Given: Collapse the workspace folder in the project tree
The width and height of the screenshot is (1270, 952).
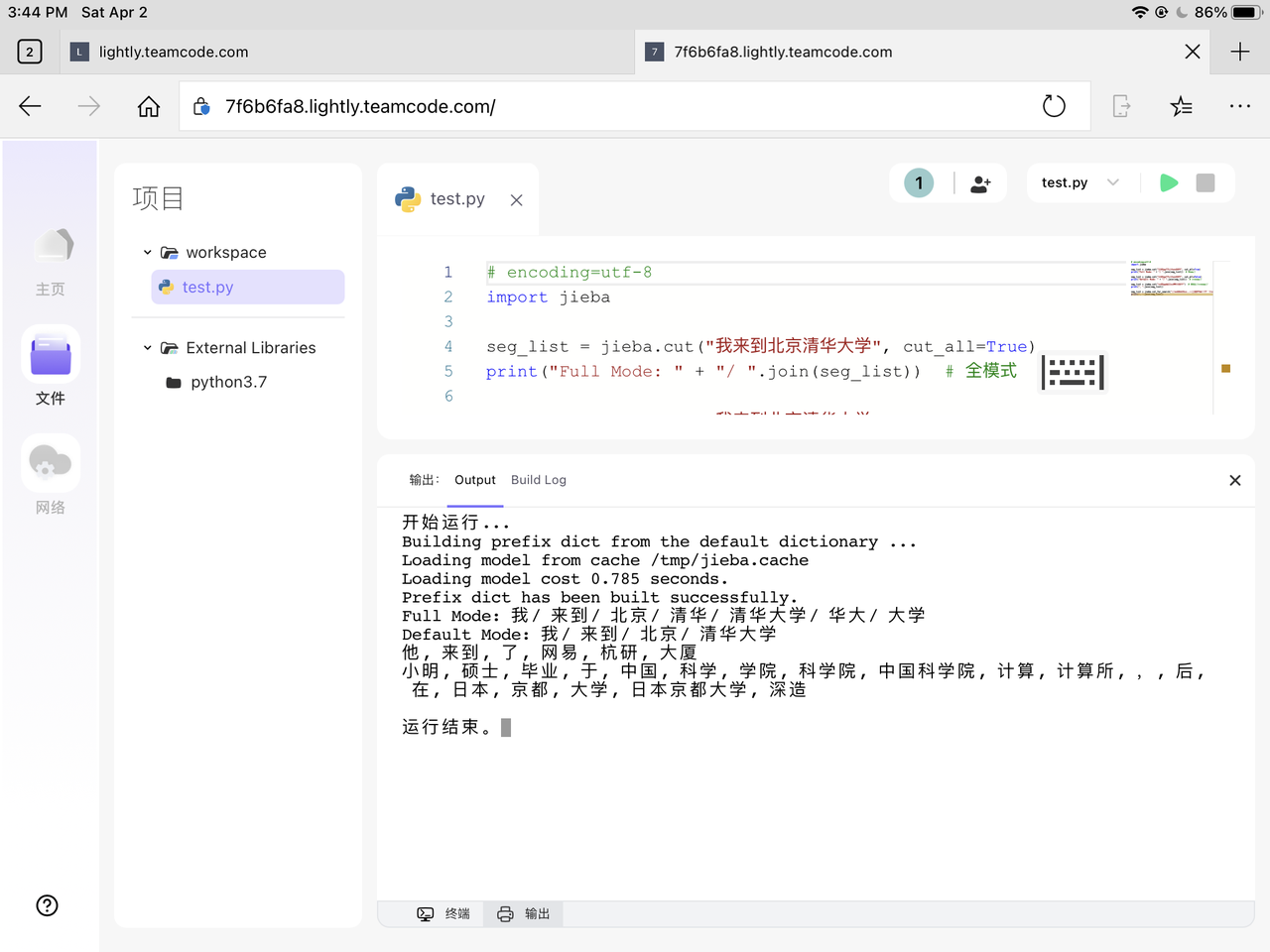Looking at the screenshot, I should (147, 252).
